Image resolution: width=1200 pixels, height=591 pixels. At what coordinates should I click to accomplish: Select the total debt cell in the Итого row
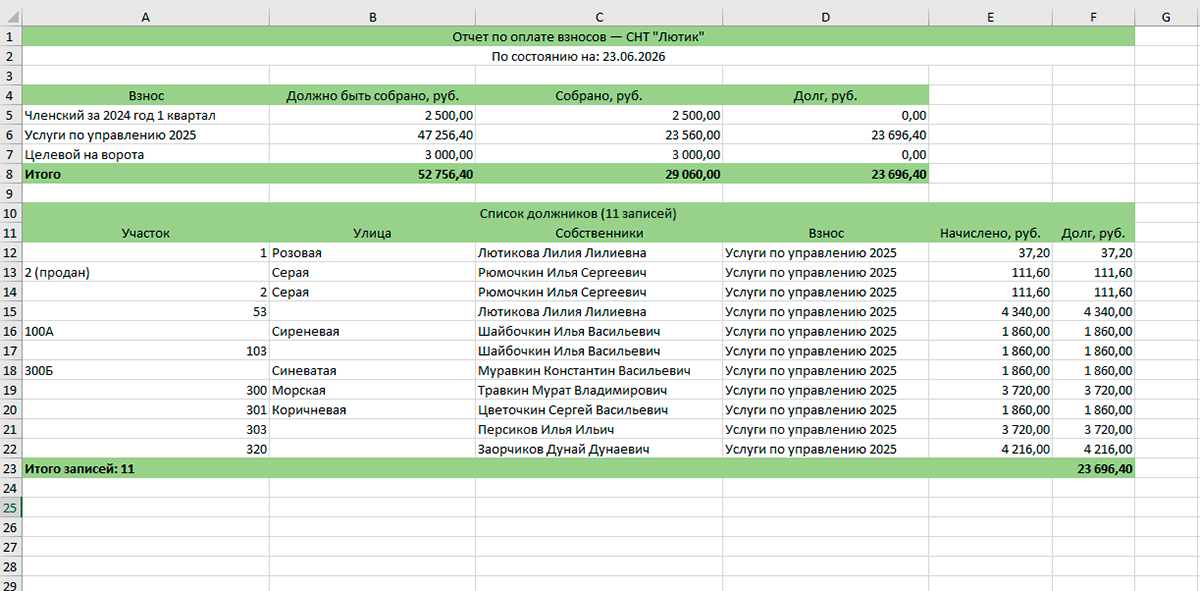coord(826,174)
